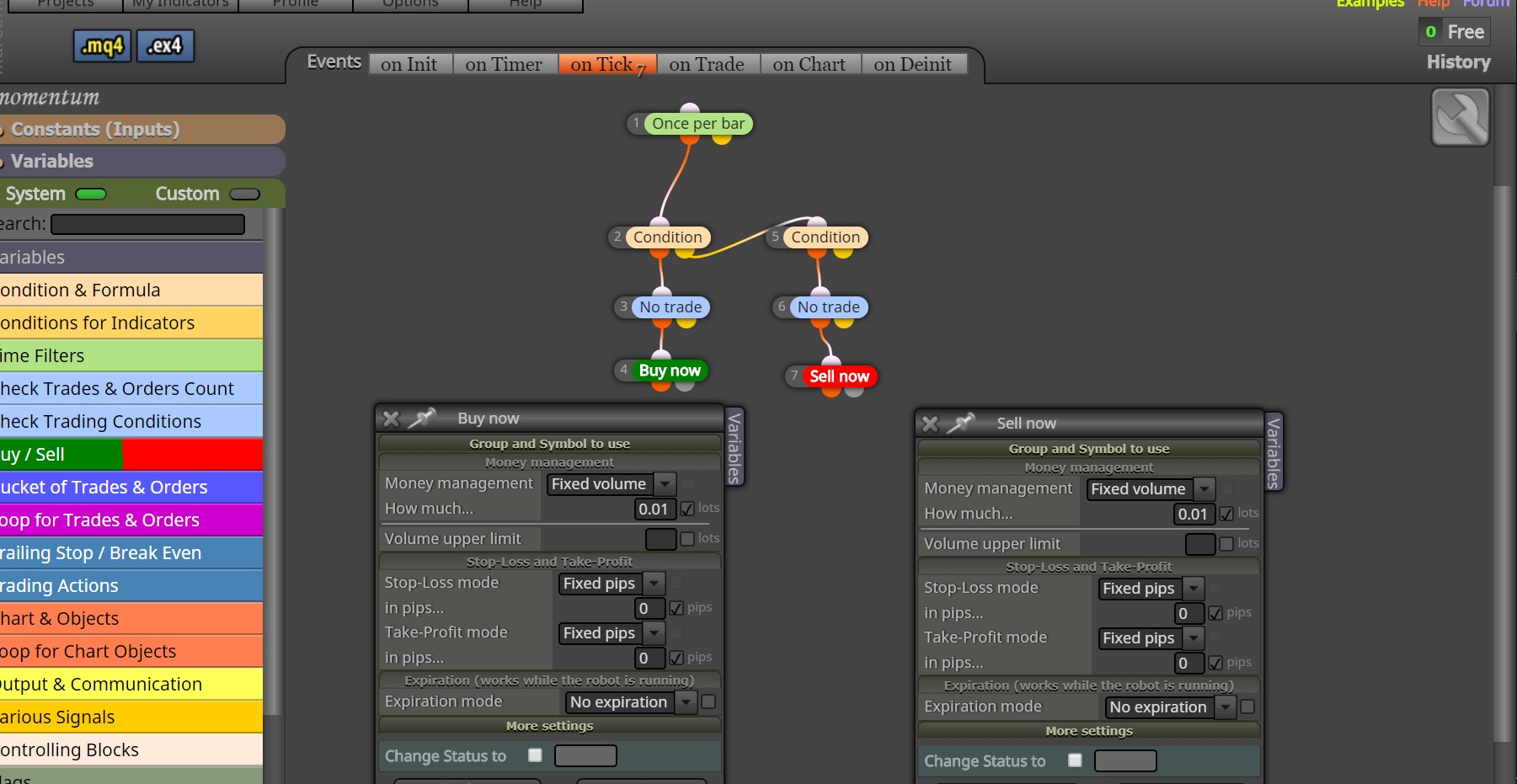Switch to the on Trade event tab

click(x=707, y=64)
